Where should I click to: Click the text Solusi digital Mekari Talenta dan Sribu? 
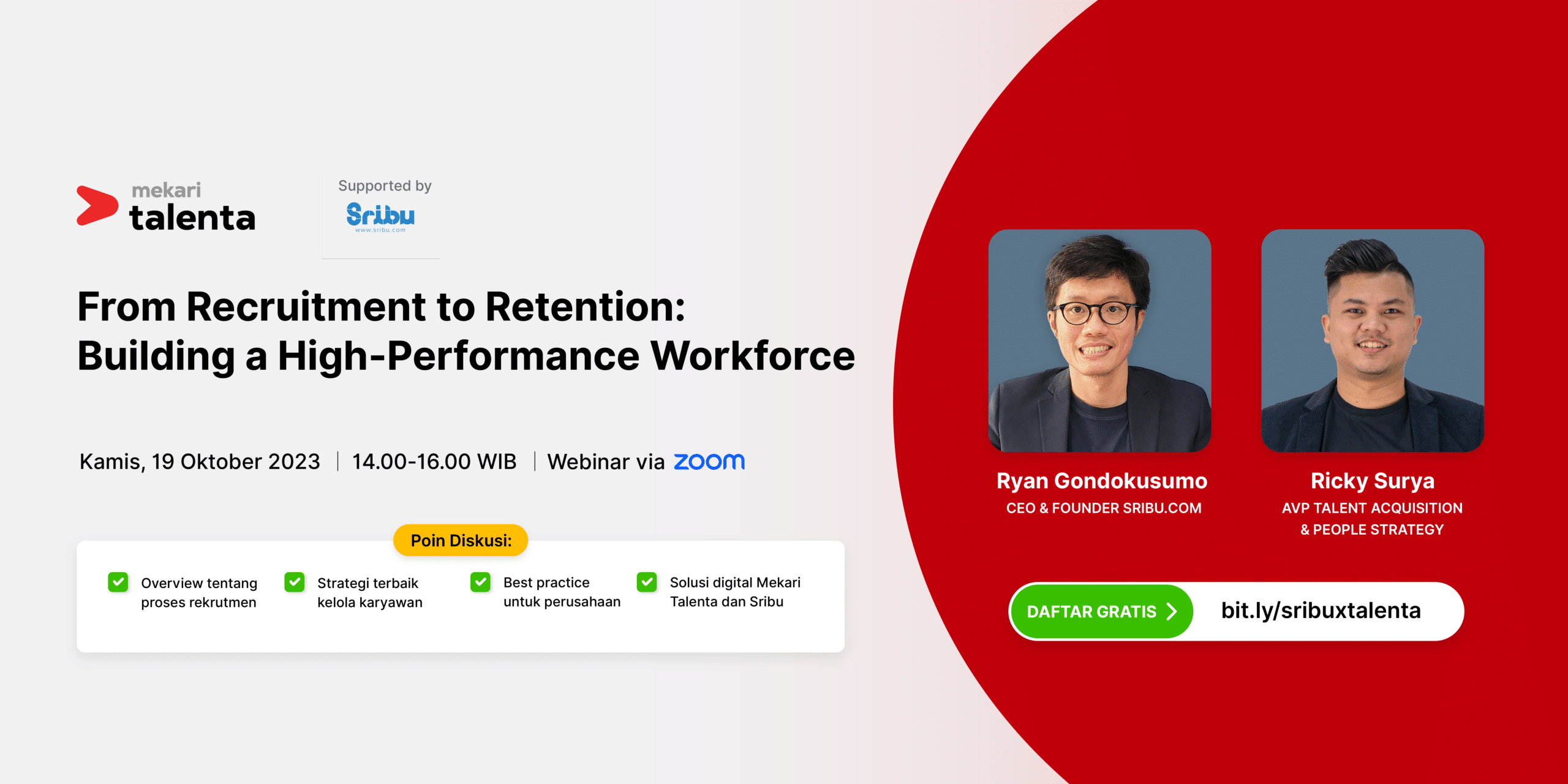pos(735,592)
